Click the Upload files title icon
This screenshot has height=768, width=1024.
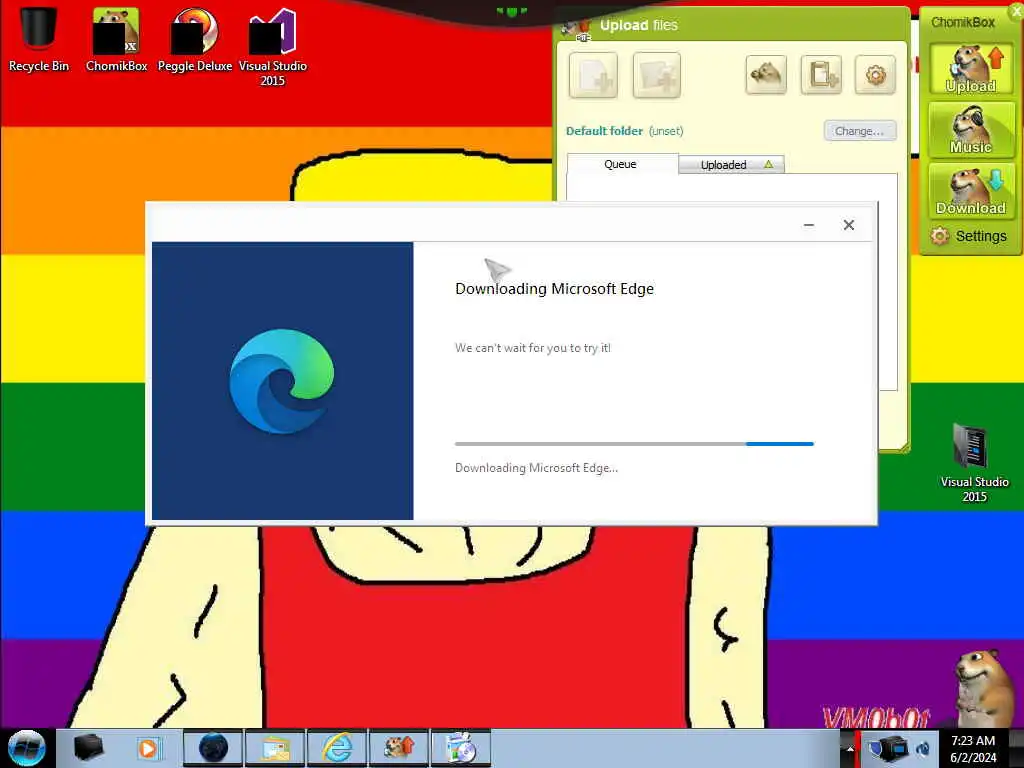tap(577, 29)
